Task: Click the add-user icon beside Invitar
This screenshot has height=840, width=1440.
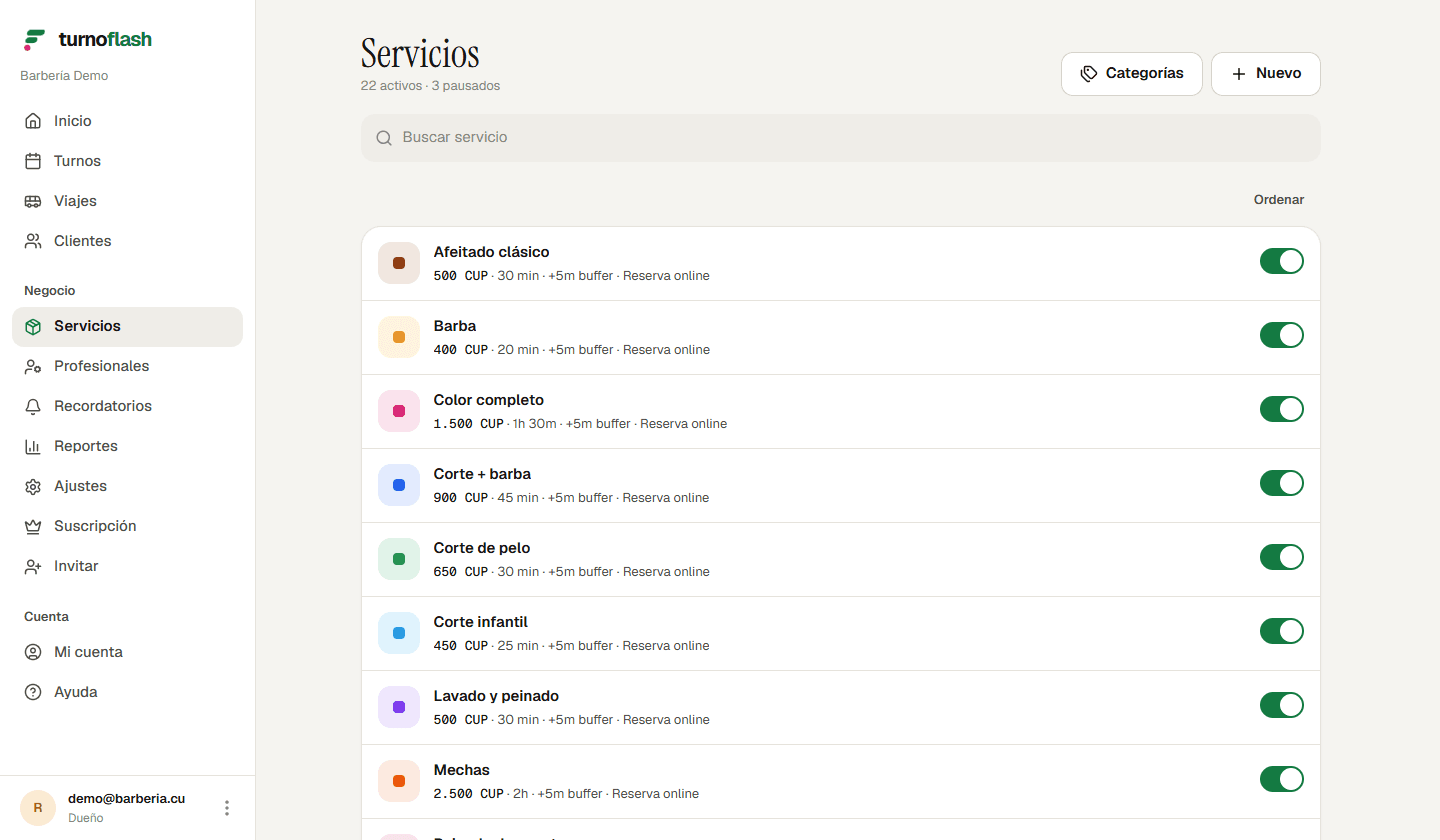Action: point(33,567)
